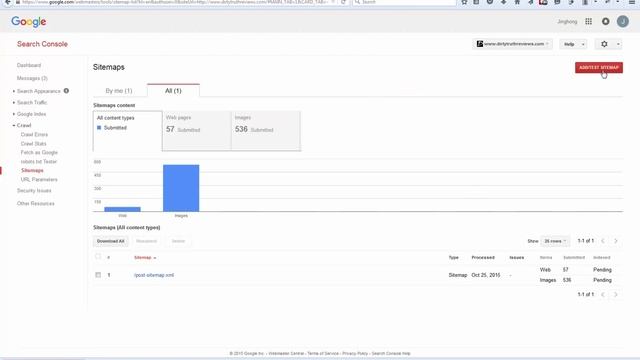Sort by the Sitemap column header
This screenshot has width=640, height=360.
(x=145, y=258)
